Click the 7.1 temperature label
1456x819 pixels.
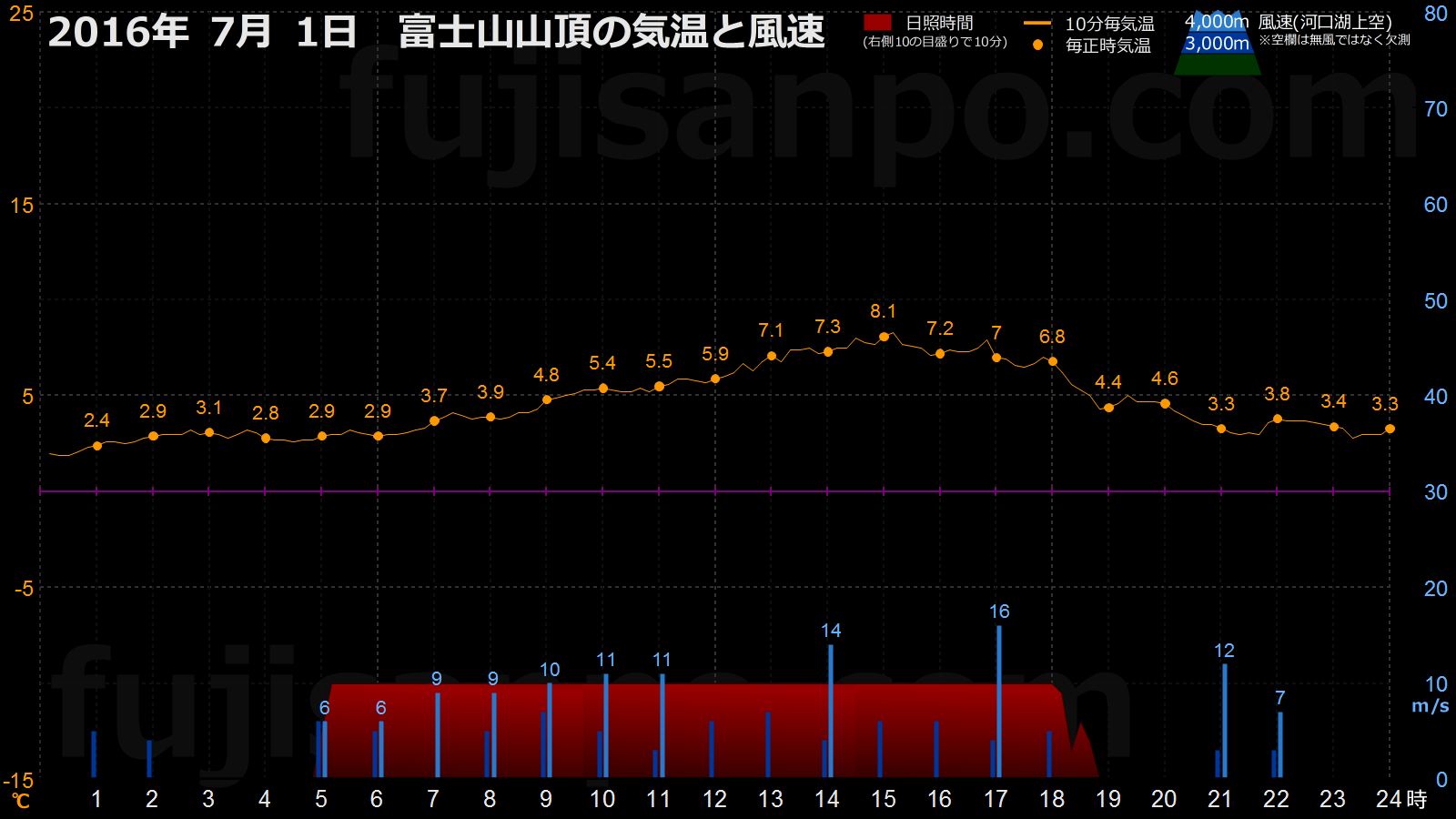tap(771, 330)
